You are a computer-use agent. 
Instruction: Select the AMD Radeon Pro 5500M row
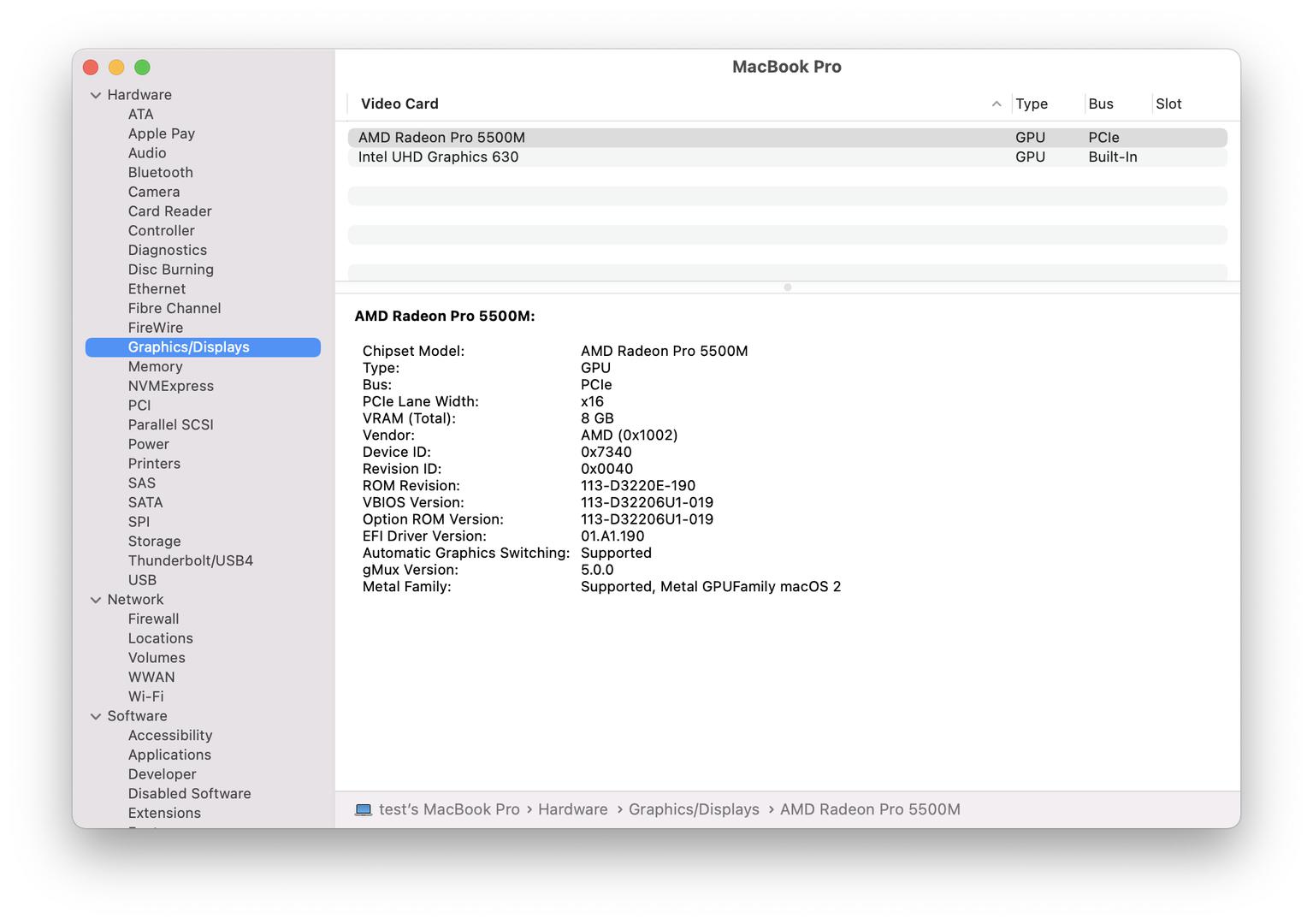point(787,138)
